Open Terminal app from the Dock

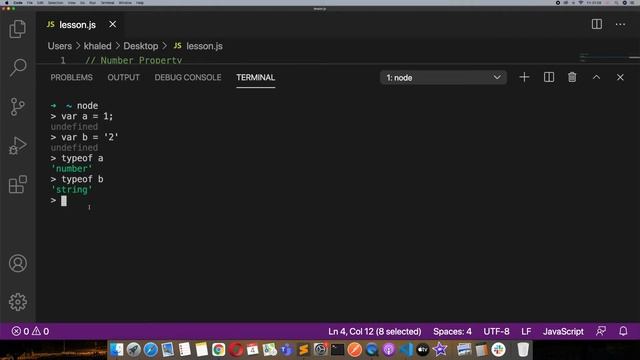click(x=338, y=350)
